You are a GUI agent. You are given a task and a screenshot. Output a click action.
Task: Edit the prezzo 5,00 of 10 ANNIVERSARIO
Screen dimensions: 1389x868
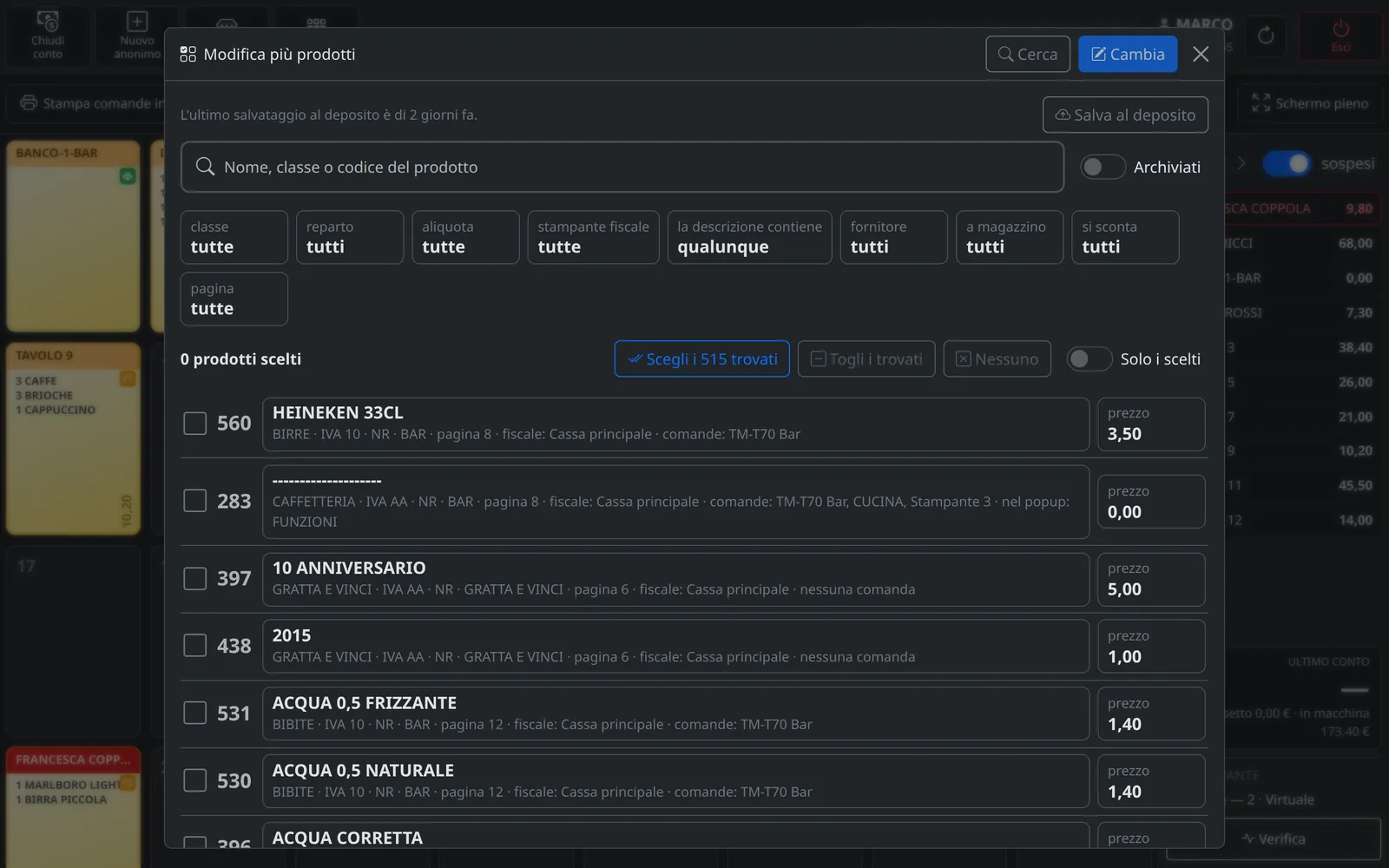click(1151, 579)
